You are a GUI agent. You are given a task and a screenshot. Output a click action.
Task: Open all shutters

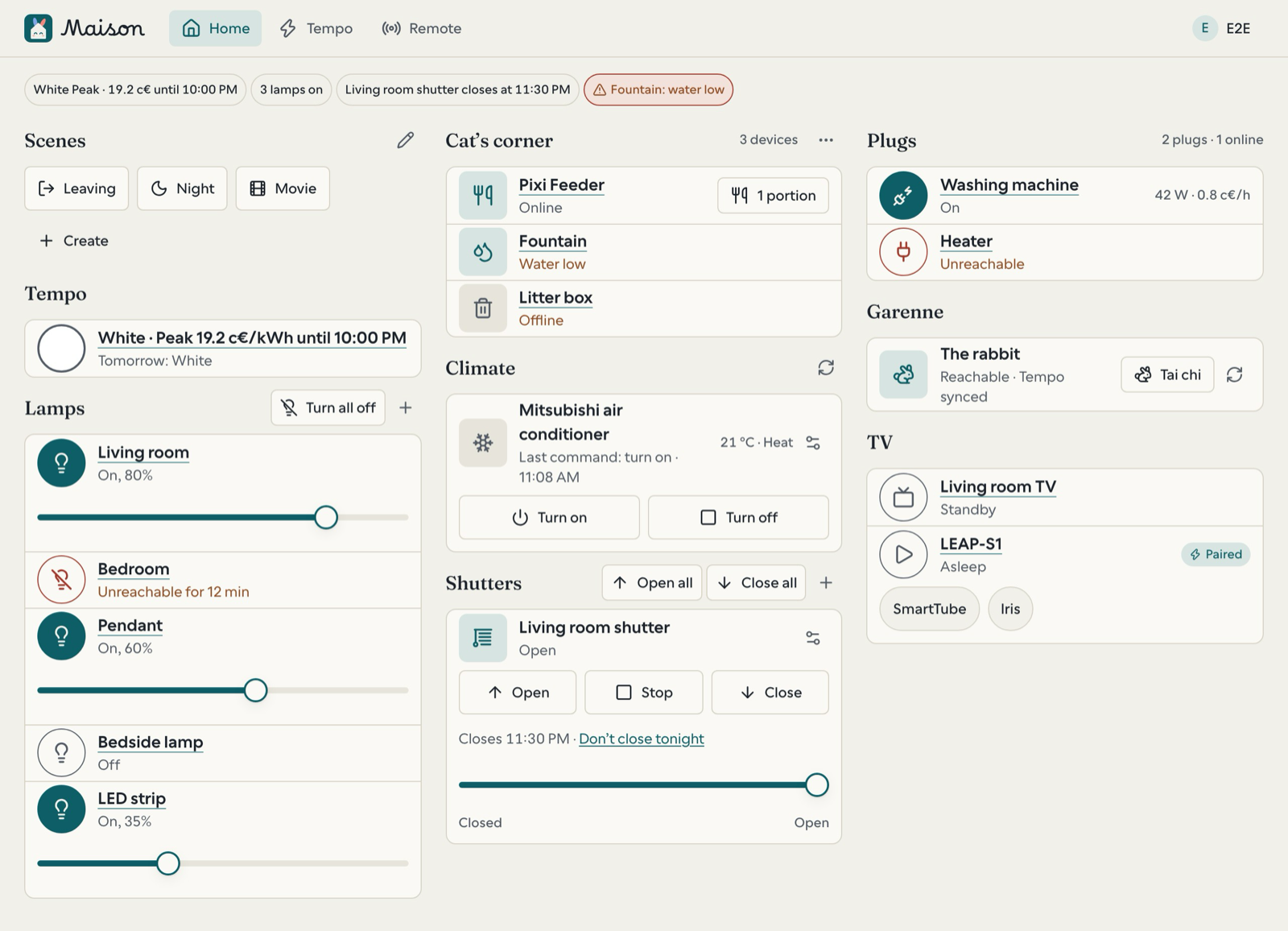[652, 582]
